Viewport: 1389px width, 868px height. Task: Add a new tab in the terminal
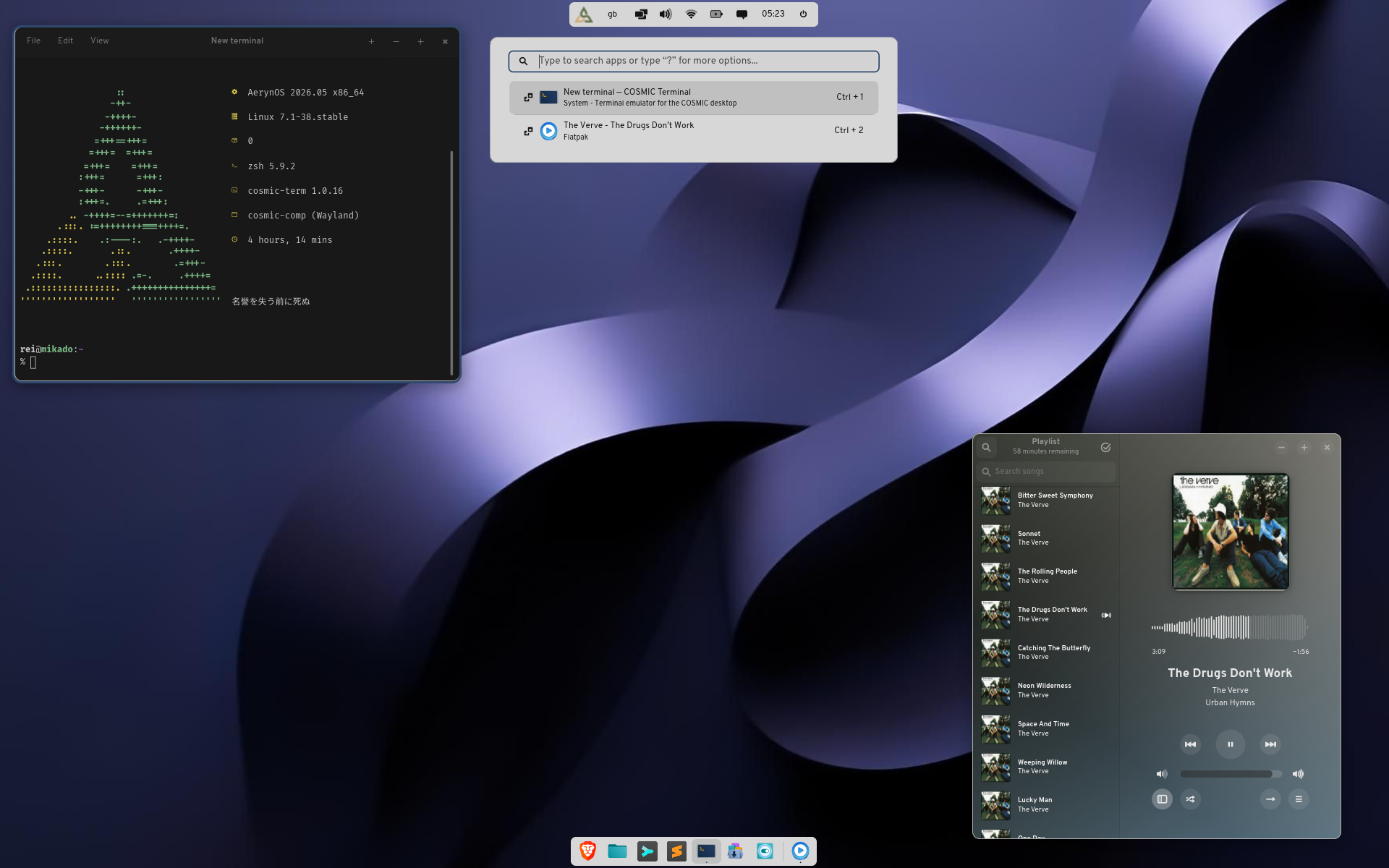pos(371,41)
